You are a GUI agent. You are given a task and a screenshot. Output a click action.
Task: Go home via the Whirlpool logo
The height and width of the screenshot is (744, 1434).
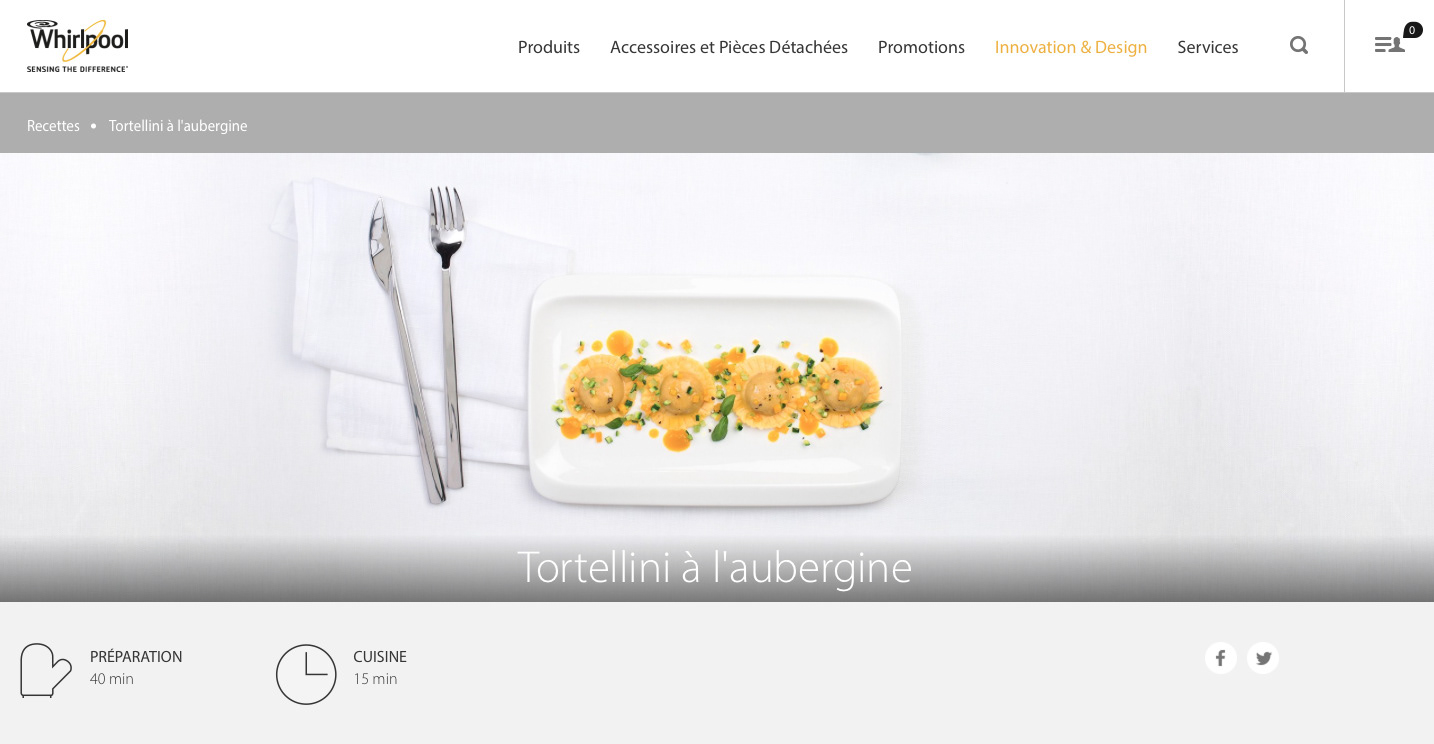coord(78,46)
